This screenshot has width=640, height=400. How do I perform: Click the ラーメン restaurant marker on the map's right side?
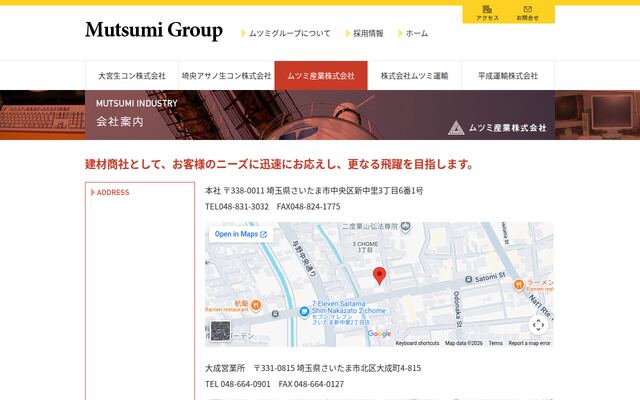[x=519, y=284]
